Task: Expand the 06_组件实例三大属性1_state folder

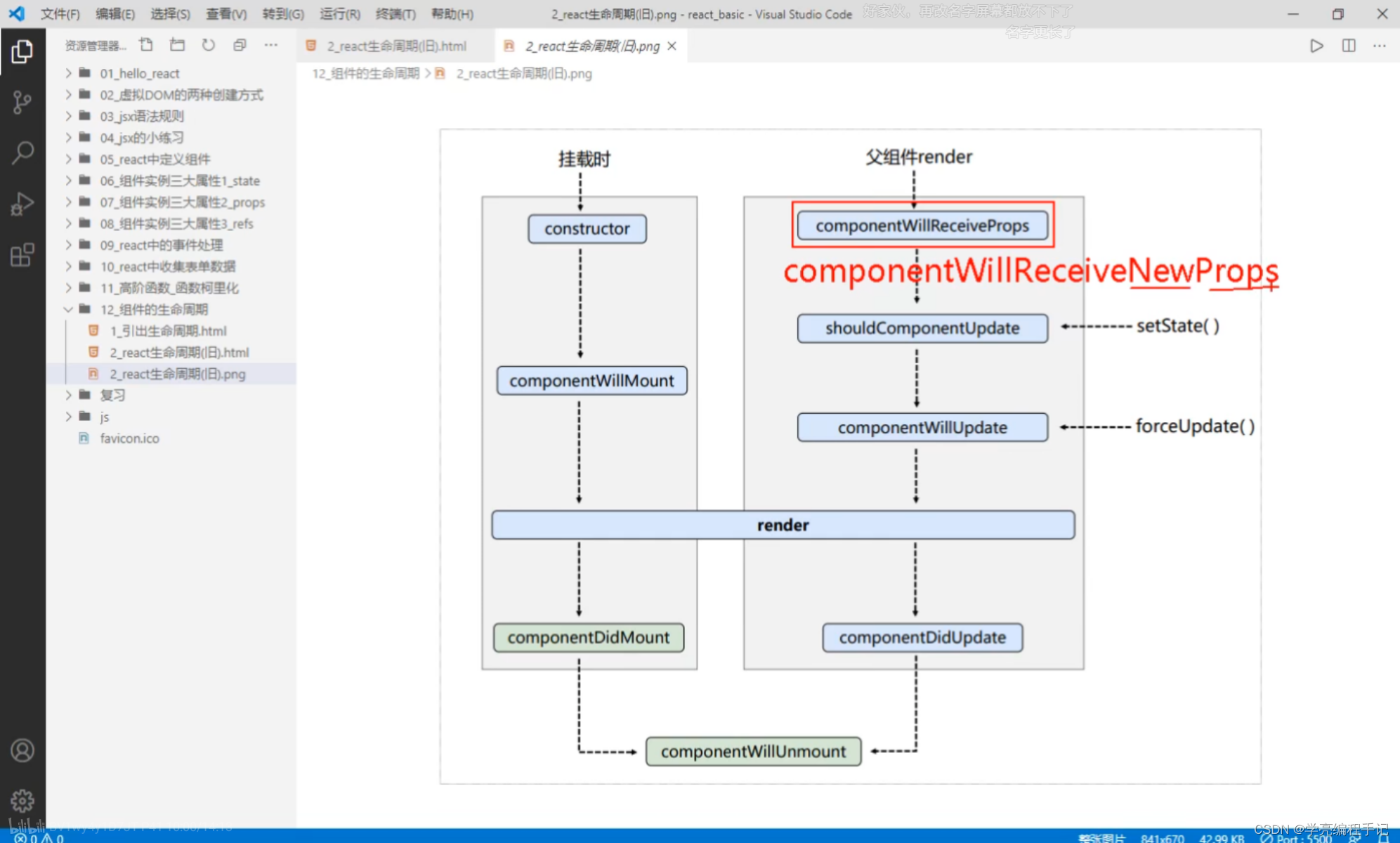Action: click(171, 181)
